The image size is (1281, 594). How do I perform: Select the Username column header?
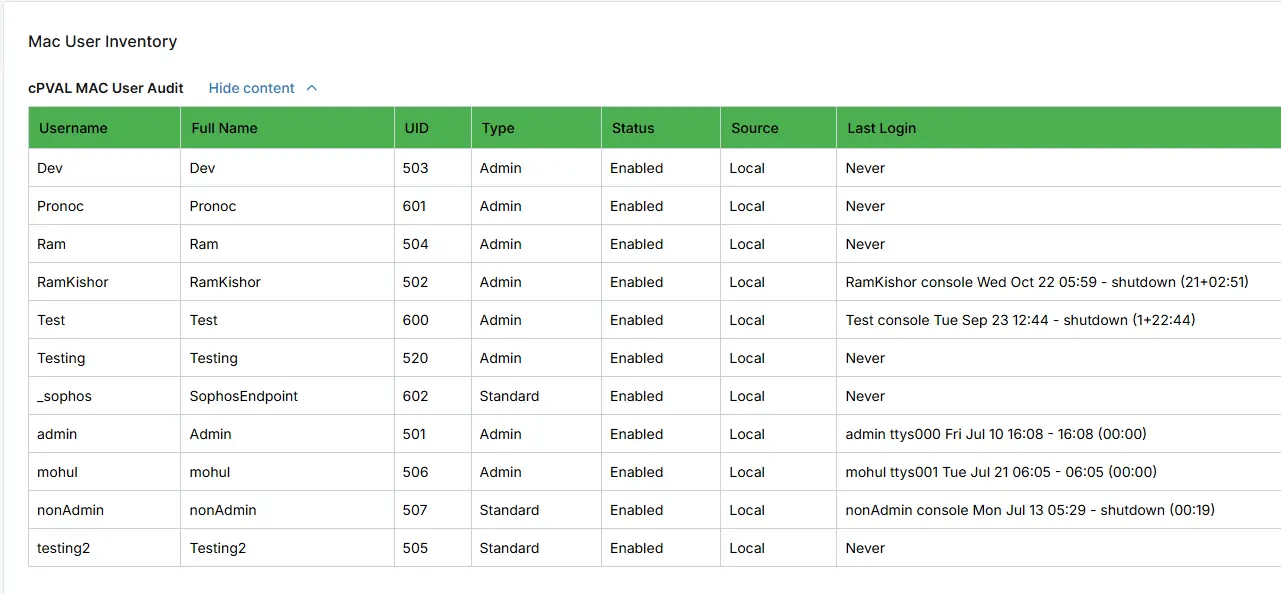(104, 128)
